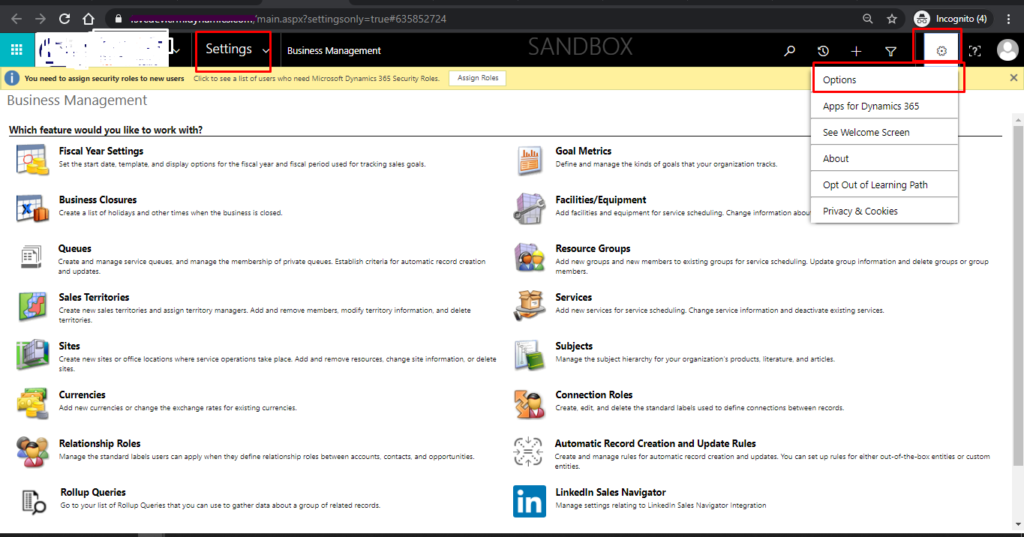Image resolution: width=1024 pixels, height=537 pixels.
Task: Open the Rollup Queries link
Action: tap(93, 493)
